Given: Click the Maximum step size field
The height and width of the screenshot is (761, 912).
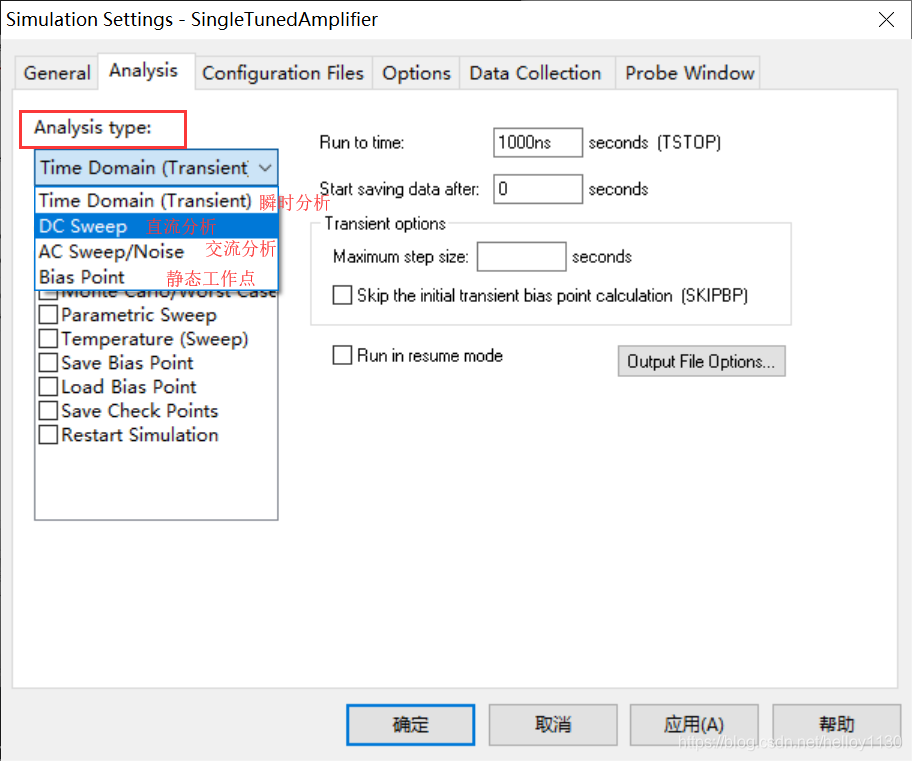Looking at the screenshot, I should click(x=521, y=257).
